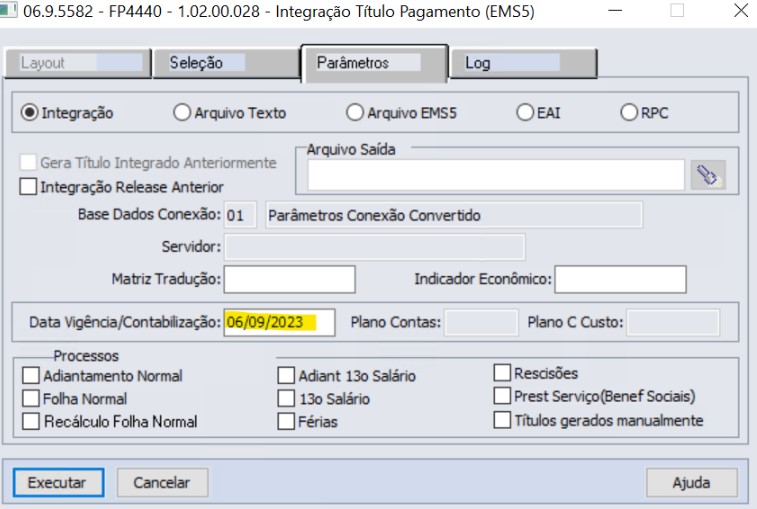The width and height of the screenshot is (757, 509).
Task: Open the Seleção tab
Action: [x=226, y=63]
